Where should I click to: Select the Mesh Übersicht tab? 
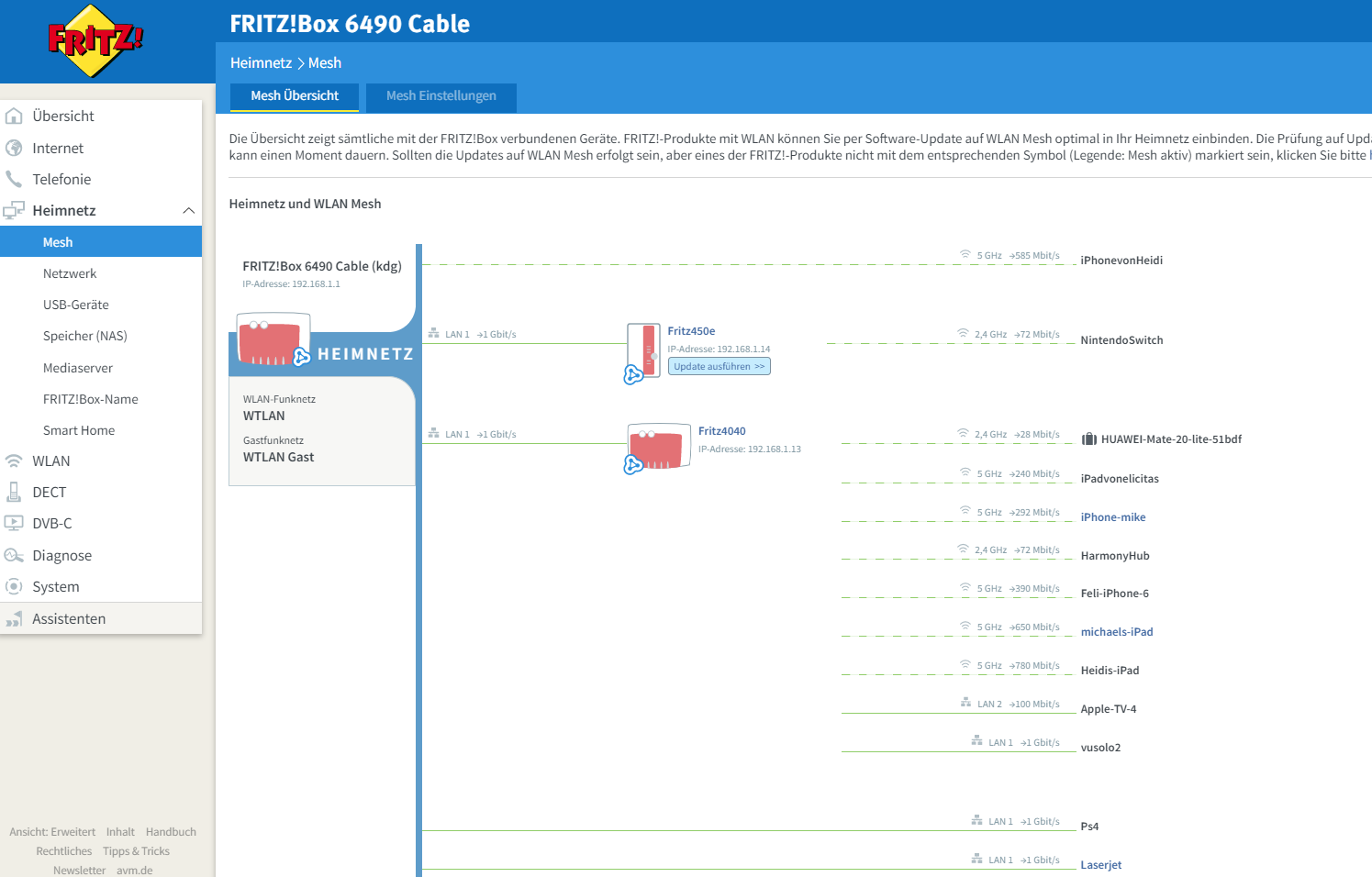pyautogui.click(x=295, y=96)
